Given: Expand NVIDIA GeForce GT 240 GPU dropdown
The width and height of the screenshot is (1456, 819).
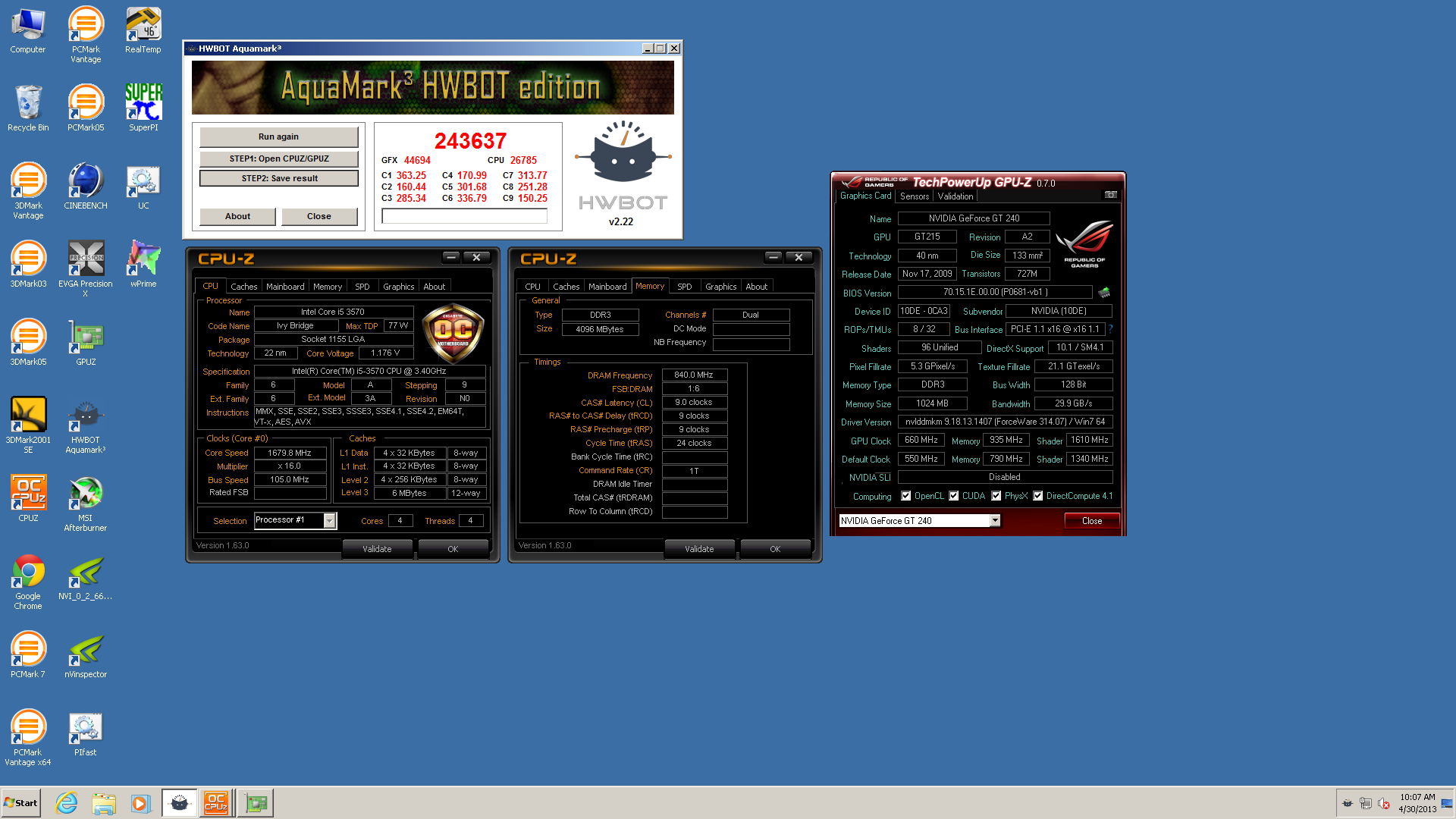Looking at the screenshot, I should pyautogui.click(x=995, y=520).
